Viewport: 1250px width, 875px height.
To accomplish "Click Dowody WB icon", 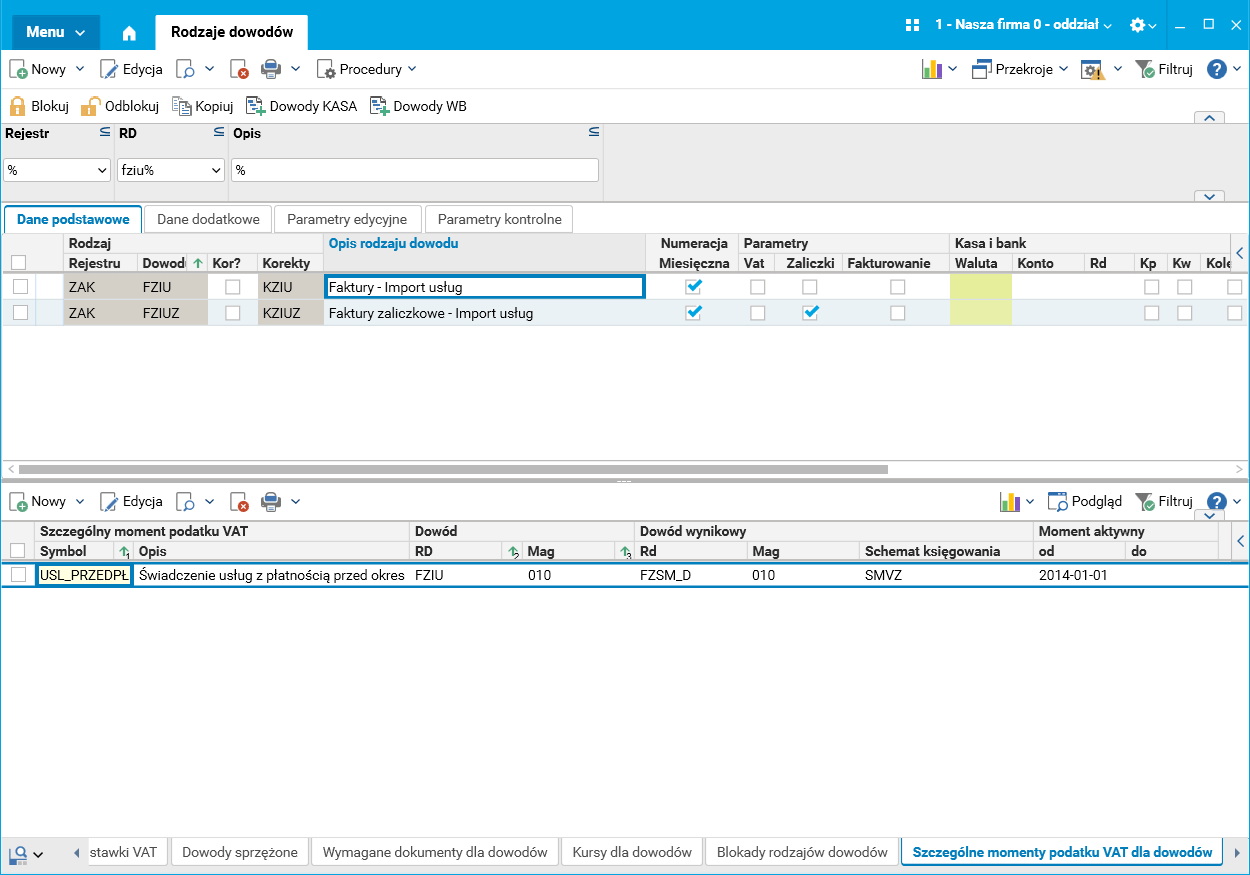I will click(379, 106).
